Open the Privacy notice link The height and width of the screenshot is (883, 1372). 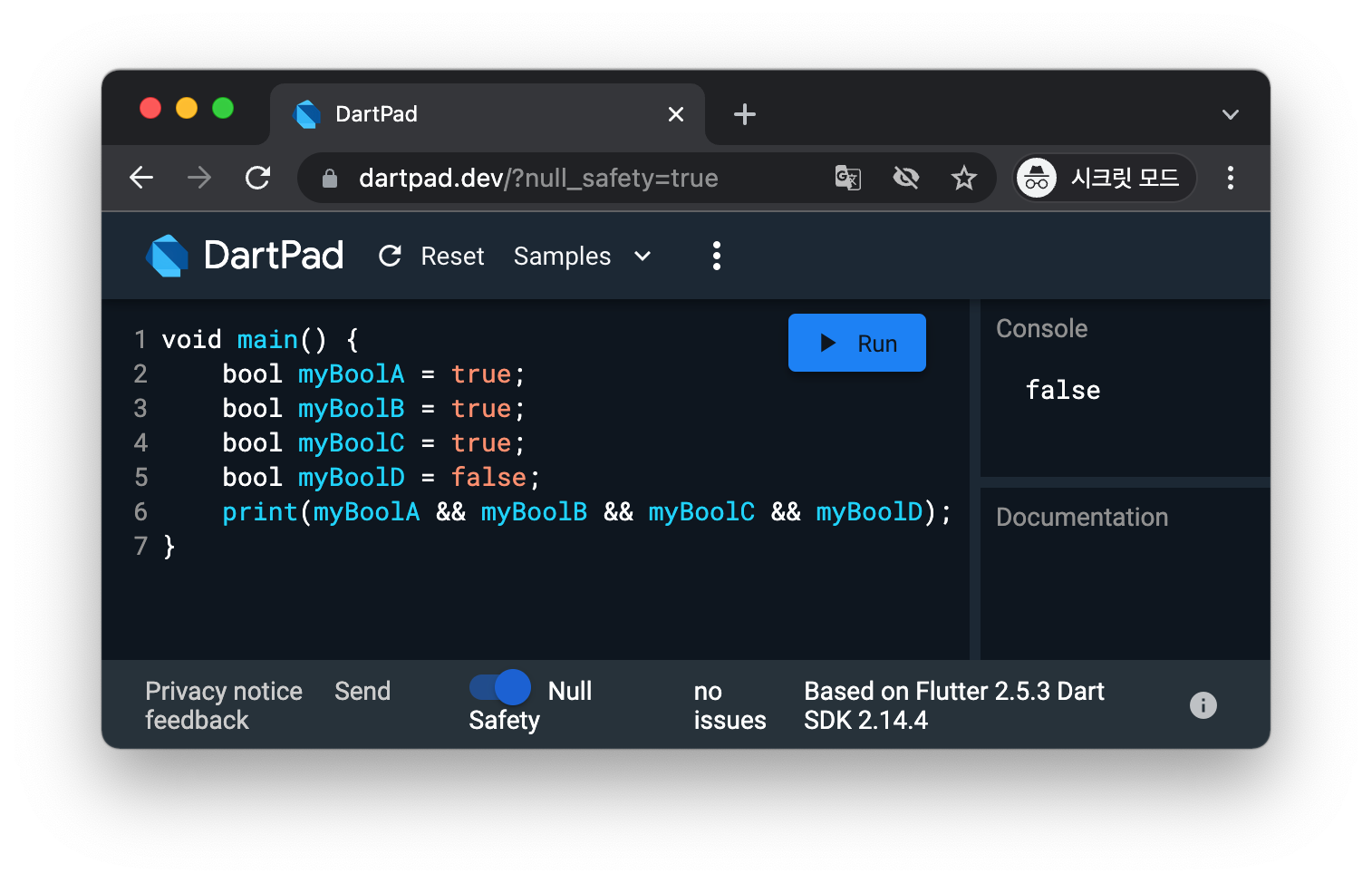click(224, 692)
